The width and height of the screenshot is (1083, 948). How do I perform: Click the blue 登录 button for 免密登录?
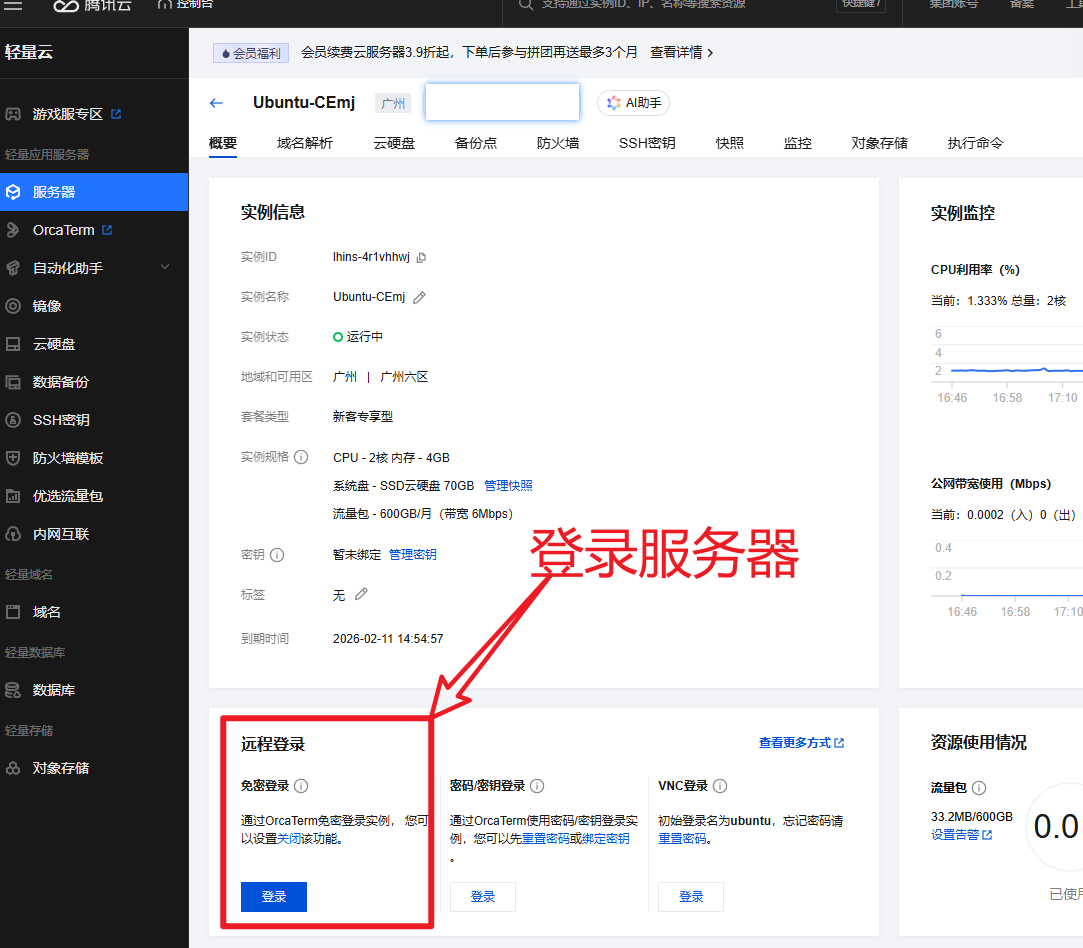274,897
